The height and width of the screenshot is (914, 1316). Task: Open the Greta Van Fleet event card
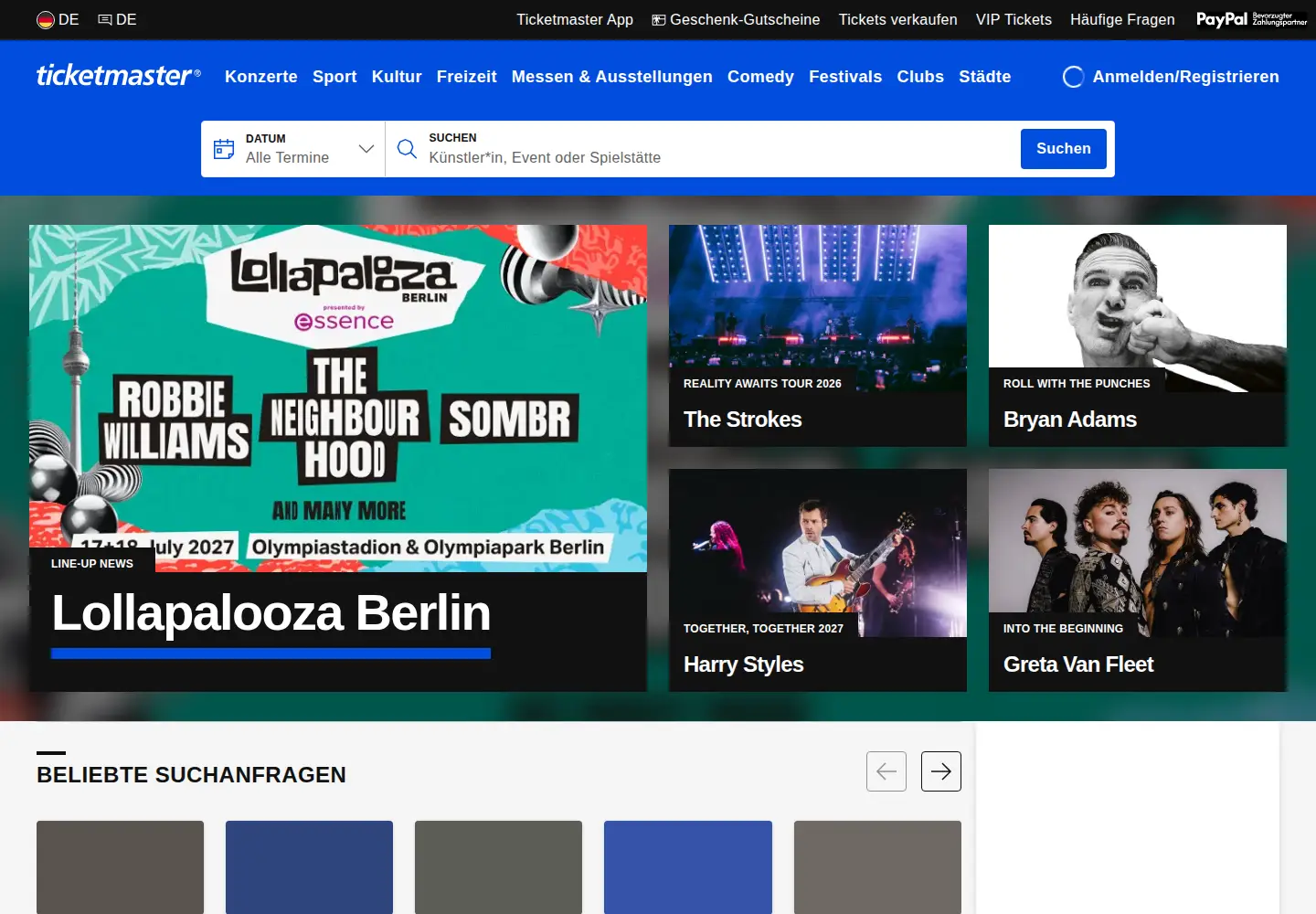[x=1138, y=580]
